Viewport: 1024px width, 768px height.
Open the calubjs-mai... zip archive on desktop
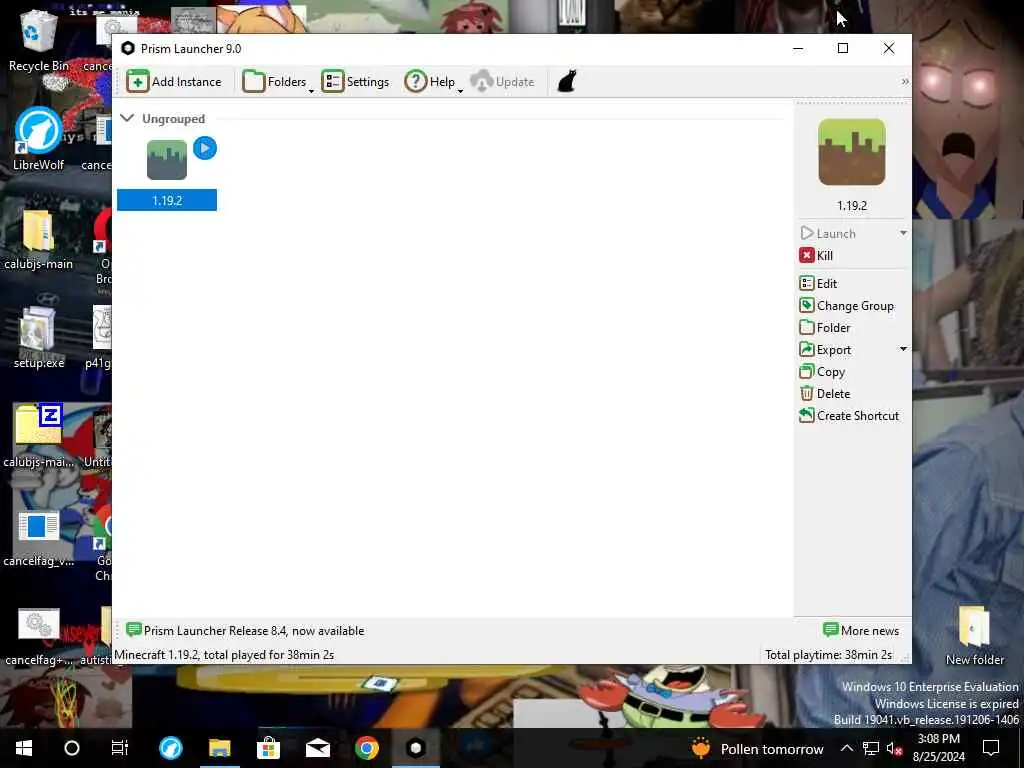[39, 436]
